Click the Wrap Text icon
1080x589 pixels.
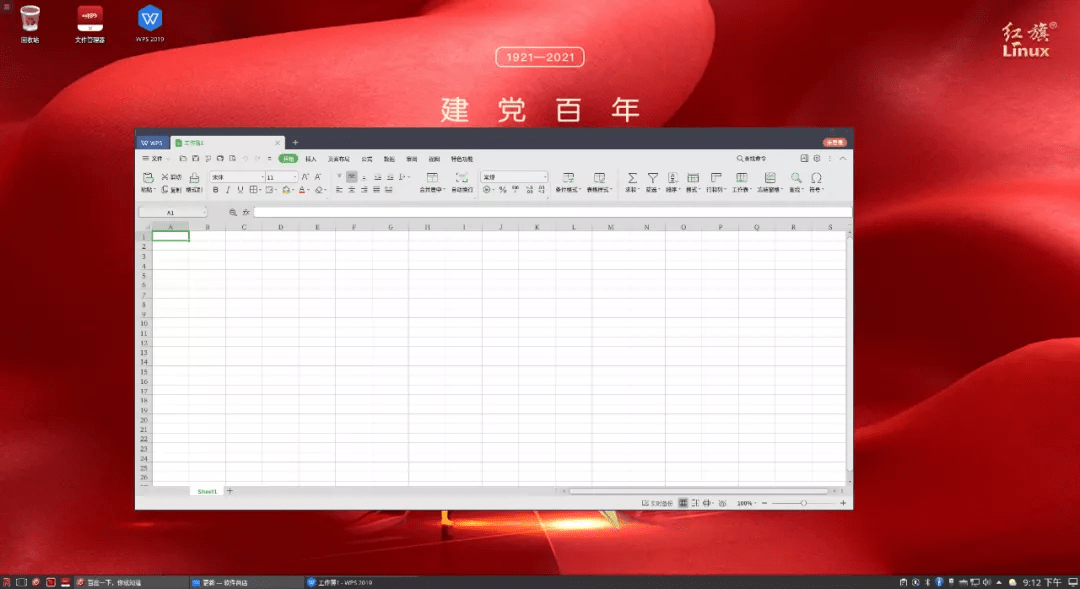click(461, 178)
